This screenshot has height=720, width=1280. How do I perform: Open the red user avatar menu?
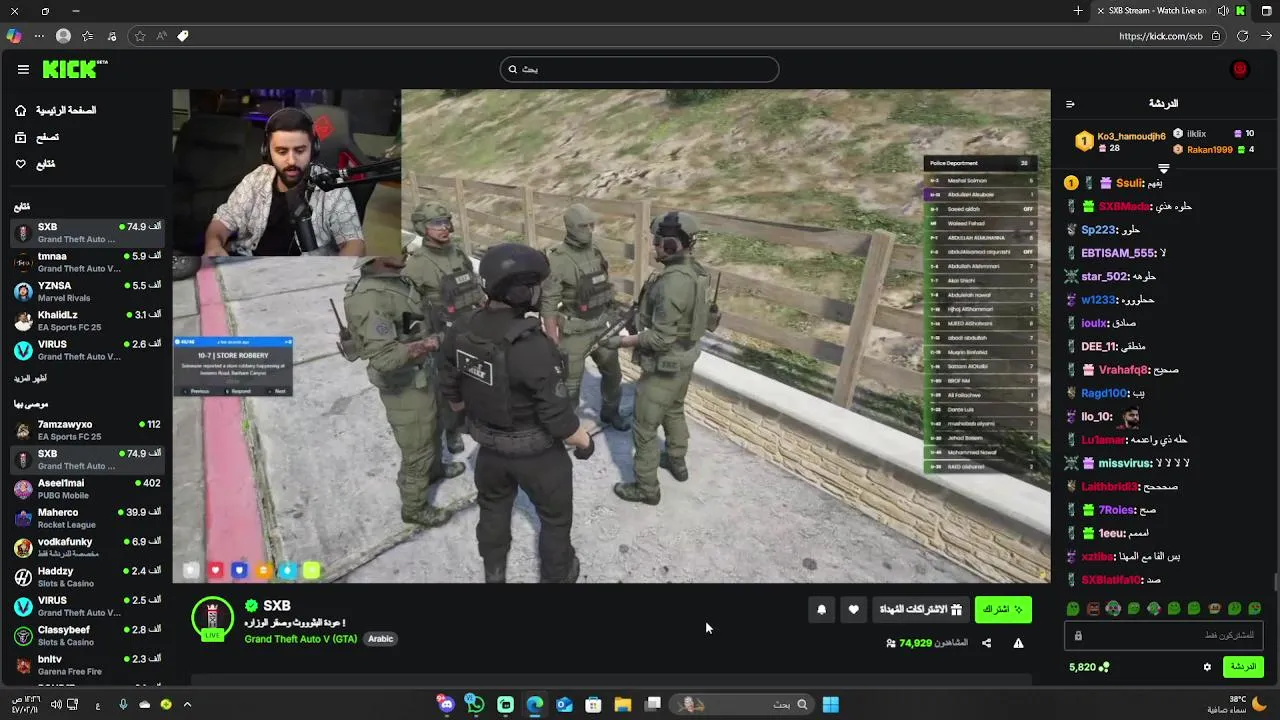(1240, 69)
